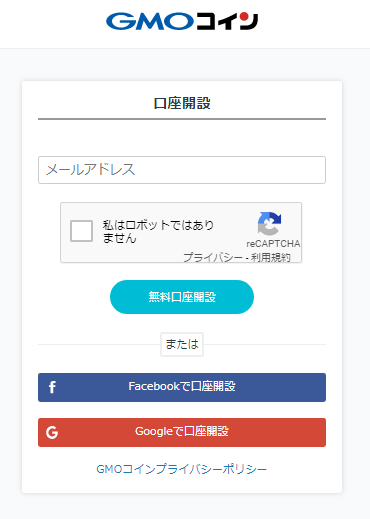
Task: Click the 口座開設 heading text
Action: (182, 103)
